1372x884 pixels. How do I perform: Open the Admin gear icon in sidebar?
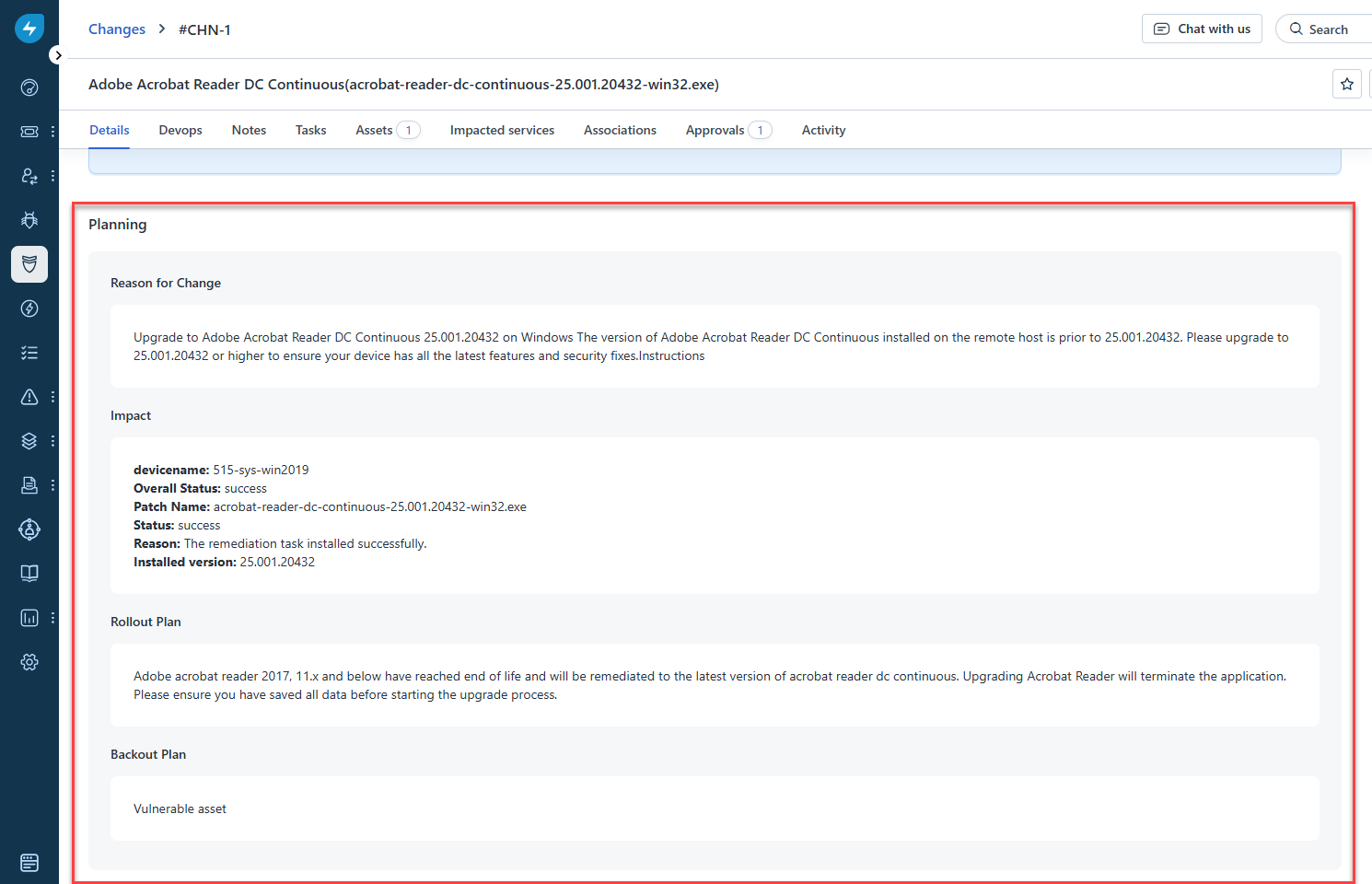click(29, 662)
